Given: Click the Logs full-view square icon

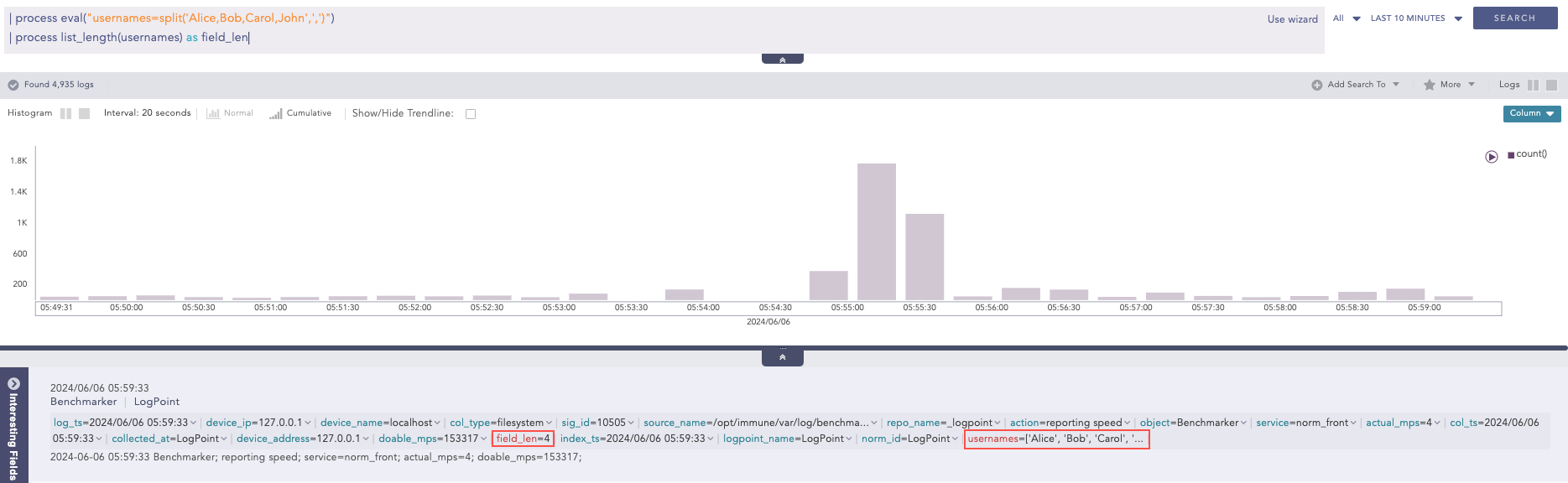Looking at the screenshot, I should (x=1551, y=85).
